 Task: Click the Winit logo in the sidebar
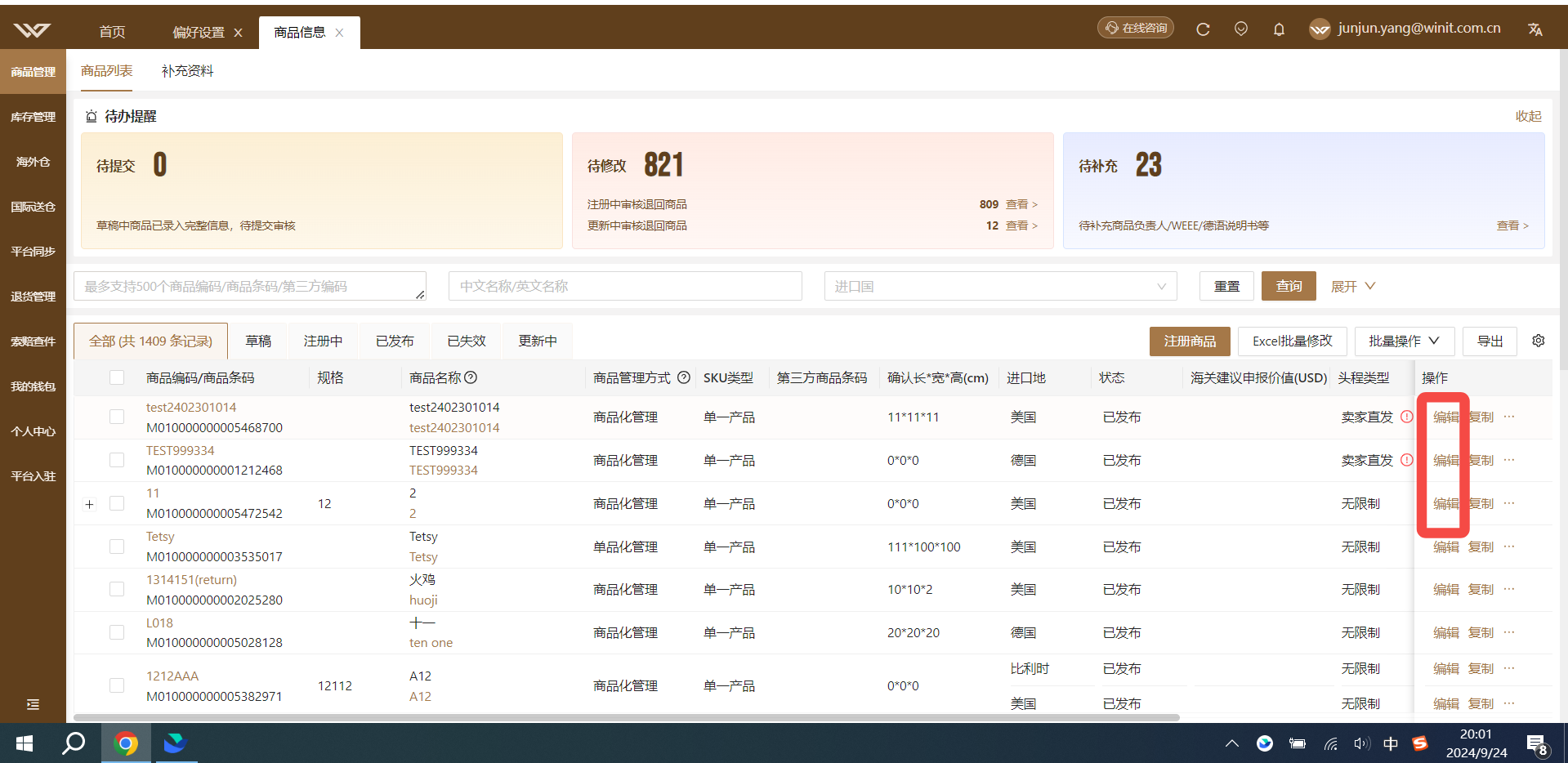33,30
